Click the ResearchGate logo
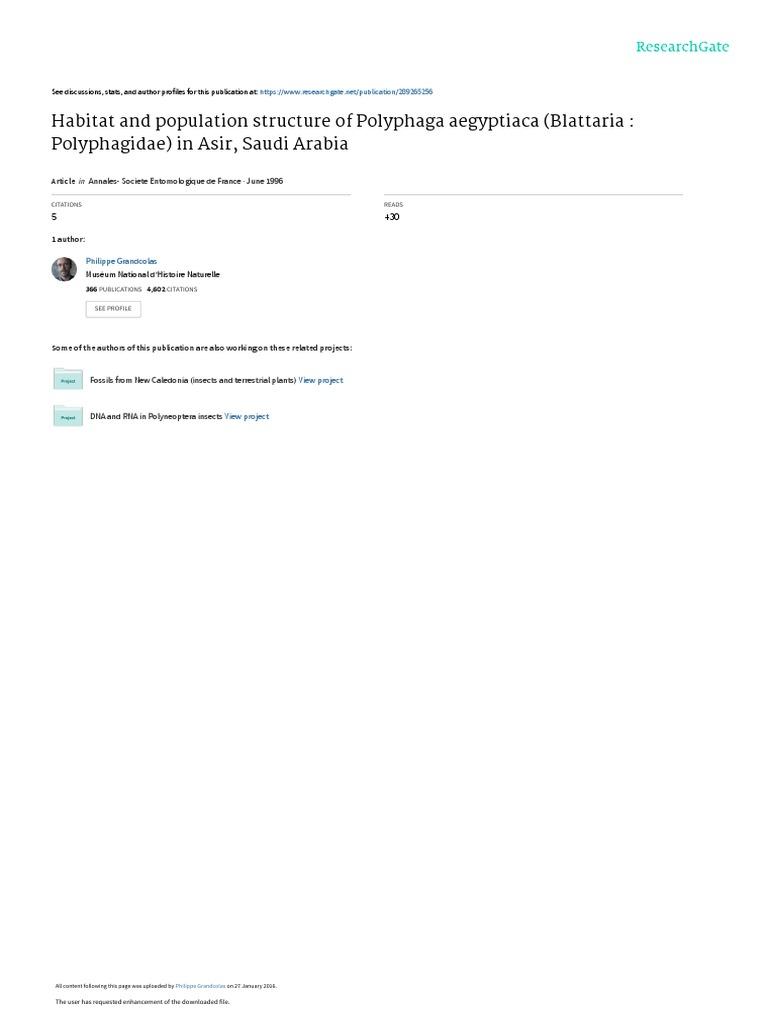The height and width of the screenshot is (1024, 768). tap(682, 47)
